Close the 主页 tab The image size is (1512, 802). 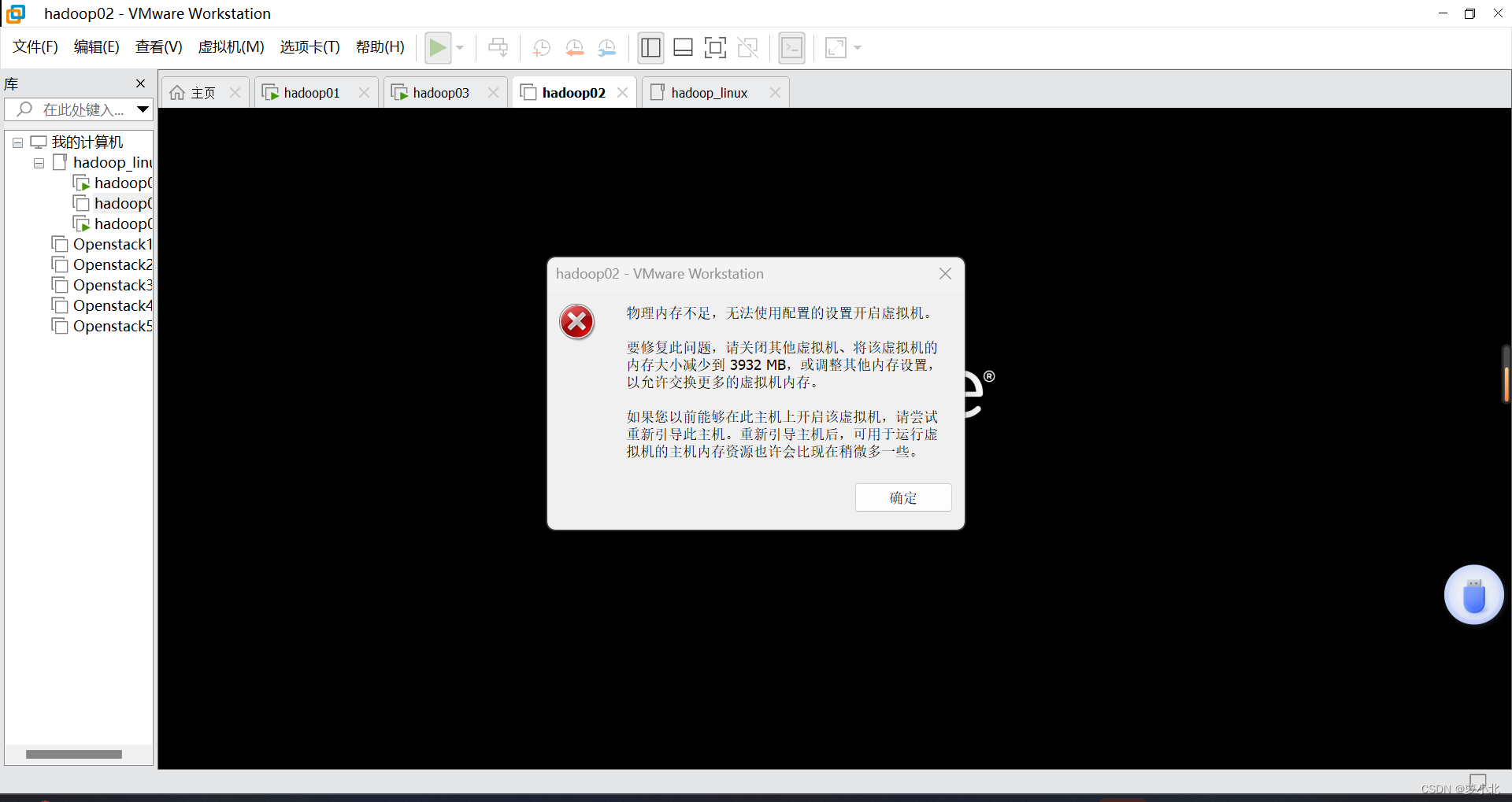tap(235, 93)
